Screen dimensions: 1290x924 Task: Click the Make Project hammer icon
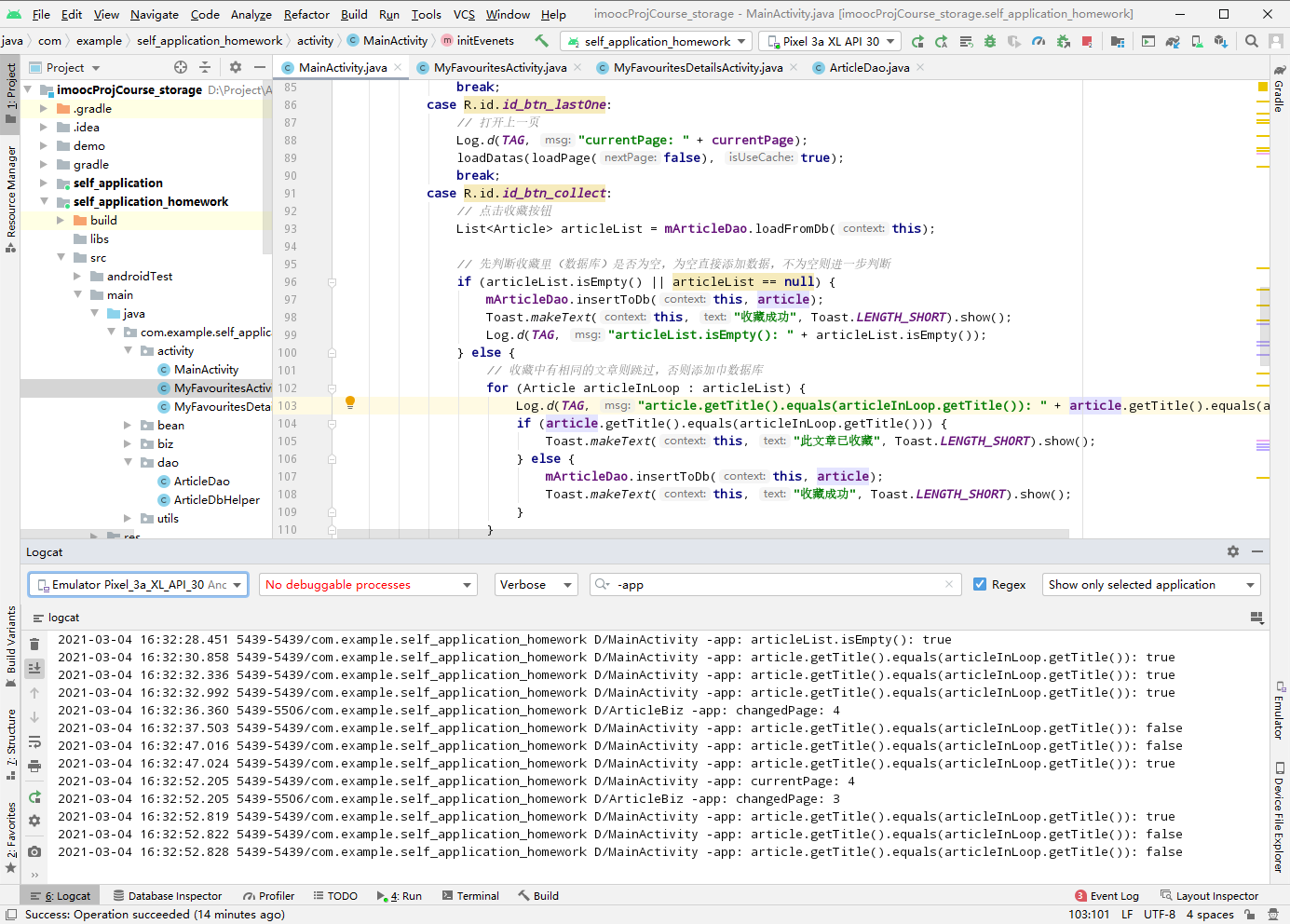(x=541, y=40)
